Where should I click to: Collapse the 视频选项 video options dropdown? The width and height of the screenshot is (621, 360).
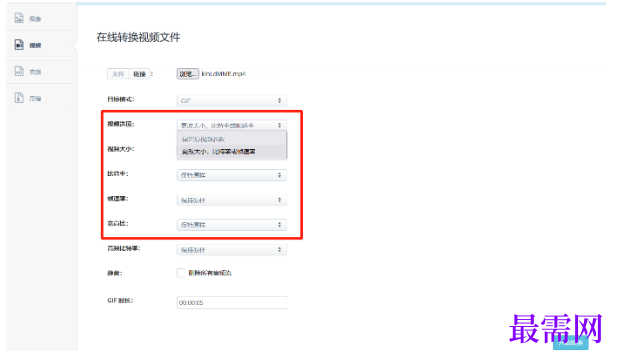pyautogui.click(x=232, y=125)
